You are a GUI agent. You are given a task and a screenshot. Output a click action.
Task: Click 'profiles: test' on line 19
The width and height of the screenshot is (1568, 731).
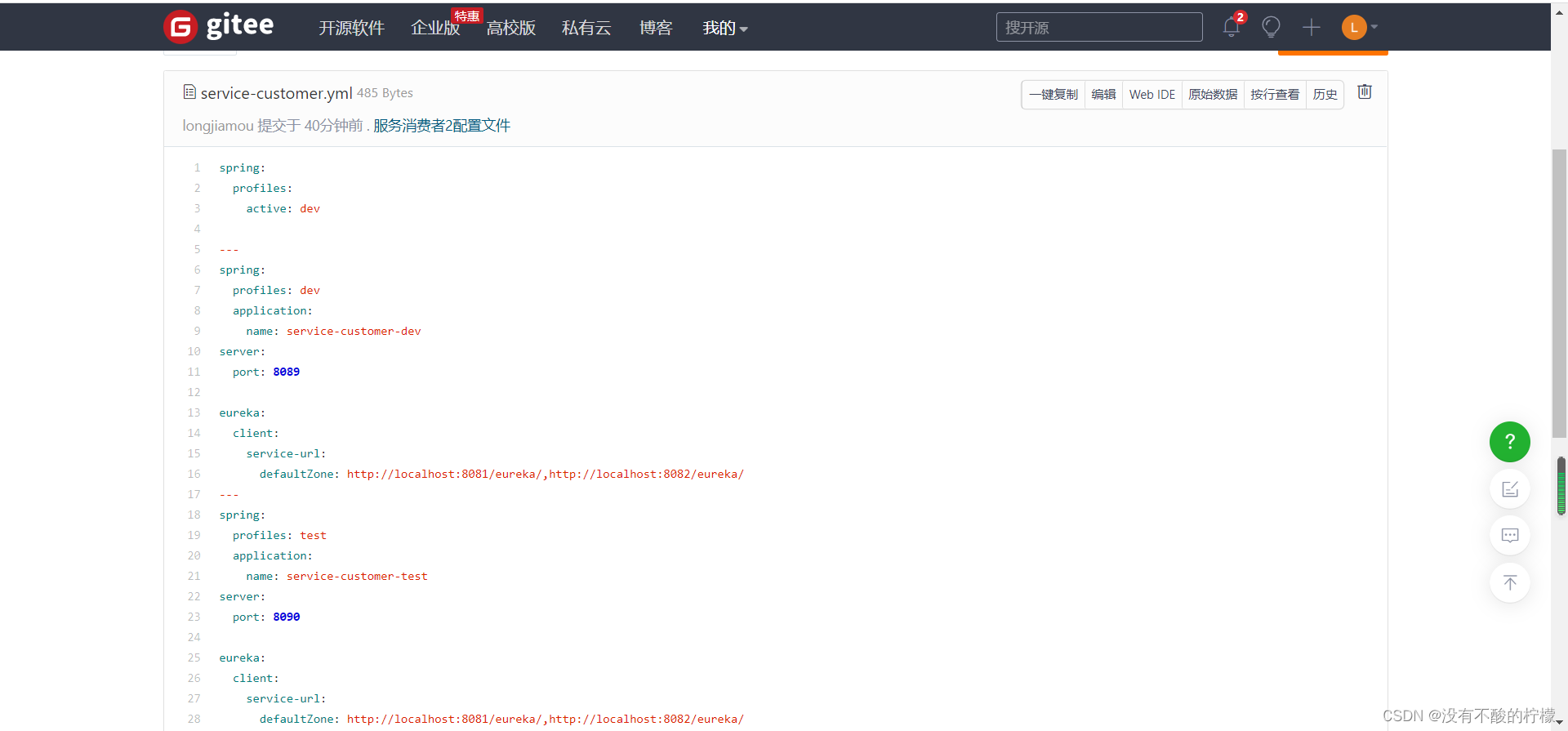(x=279, y=535)
